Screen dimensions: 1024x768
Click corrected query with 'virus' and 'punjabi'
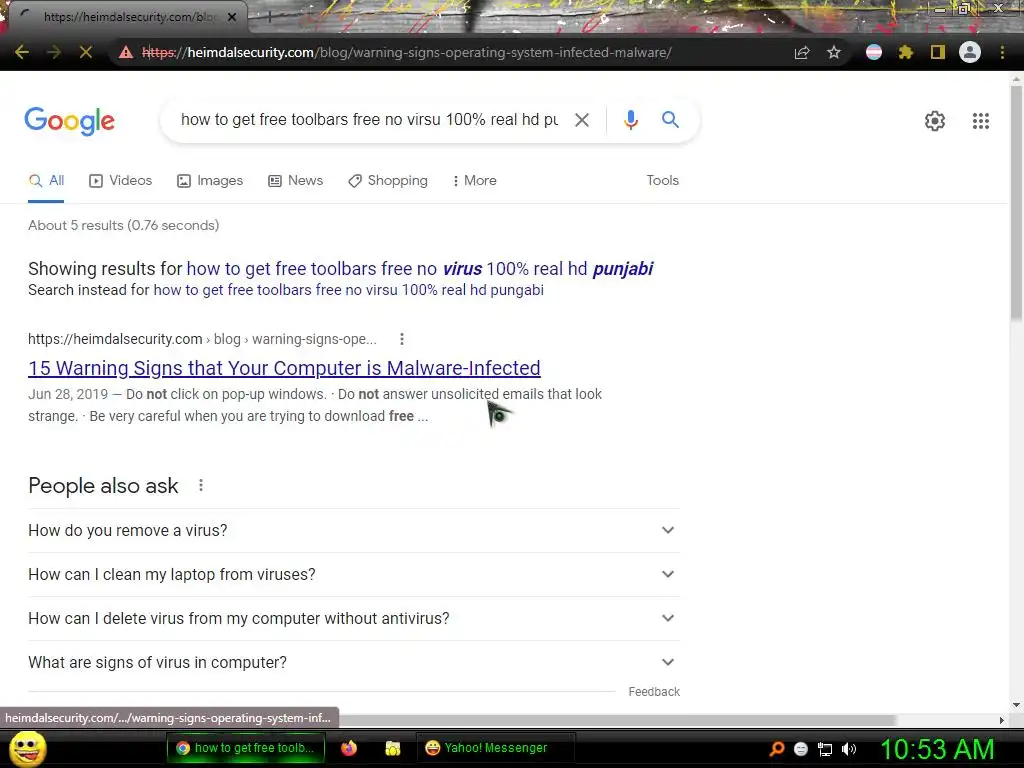(420, 268)
